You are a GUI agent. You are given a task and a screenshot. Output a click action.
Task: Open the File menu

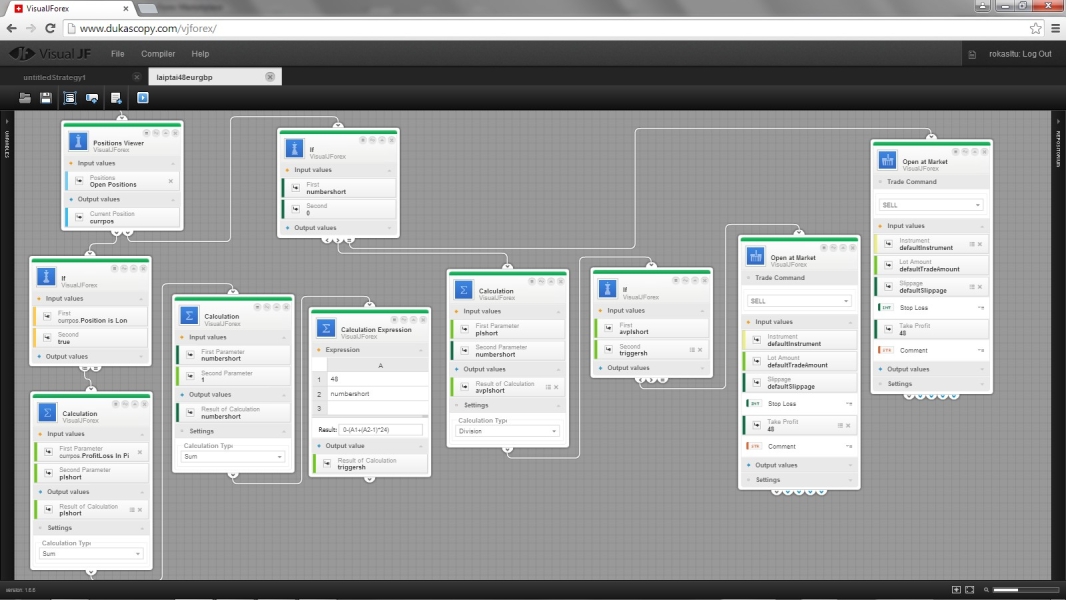118,54
